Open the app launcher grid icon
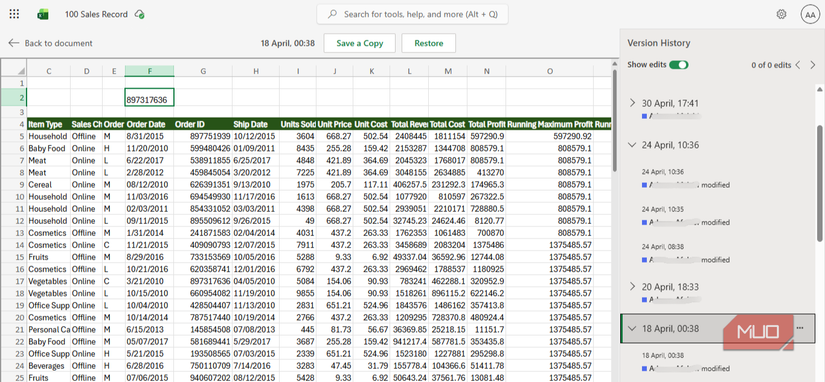 pyautogui.click(x=14, y=14)
